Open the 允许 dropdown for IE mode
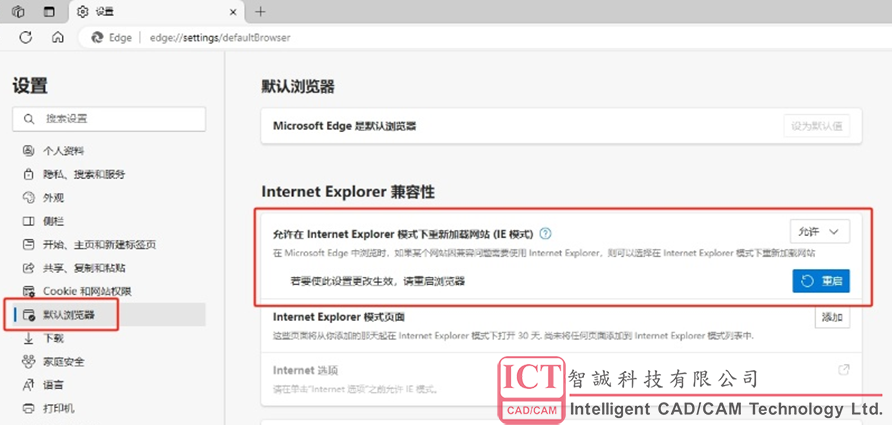 click(820, 232)
